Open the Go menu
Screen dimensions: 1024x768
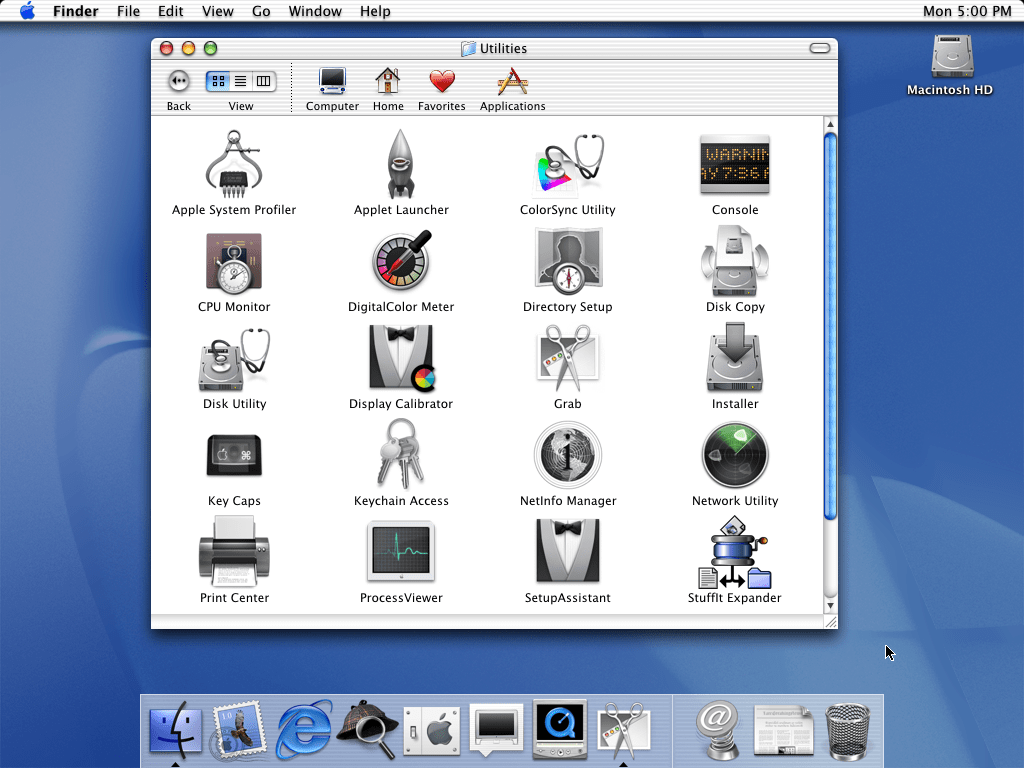pos(261,11)
